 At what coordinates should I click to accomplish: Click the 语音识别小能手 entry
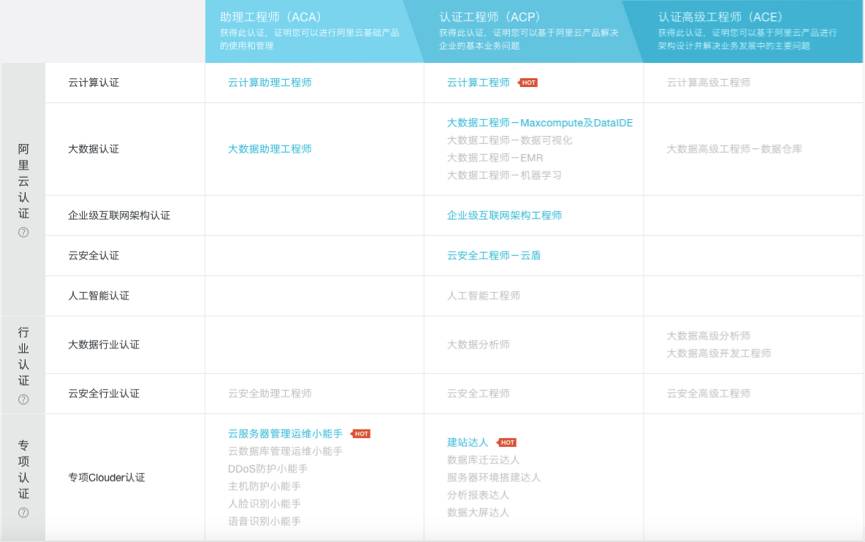coord(264,522)
